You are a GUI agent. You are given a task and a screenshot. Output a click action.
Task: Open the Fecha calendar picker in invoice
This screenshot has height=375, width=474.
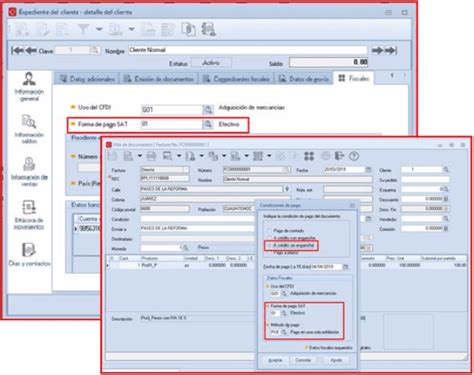click(368, 170)
